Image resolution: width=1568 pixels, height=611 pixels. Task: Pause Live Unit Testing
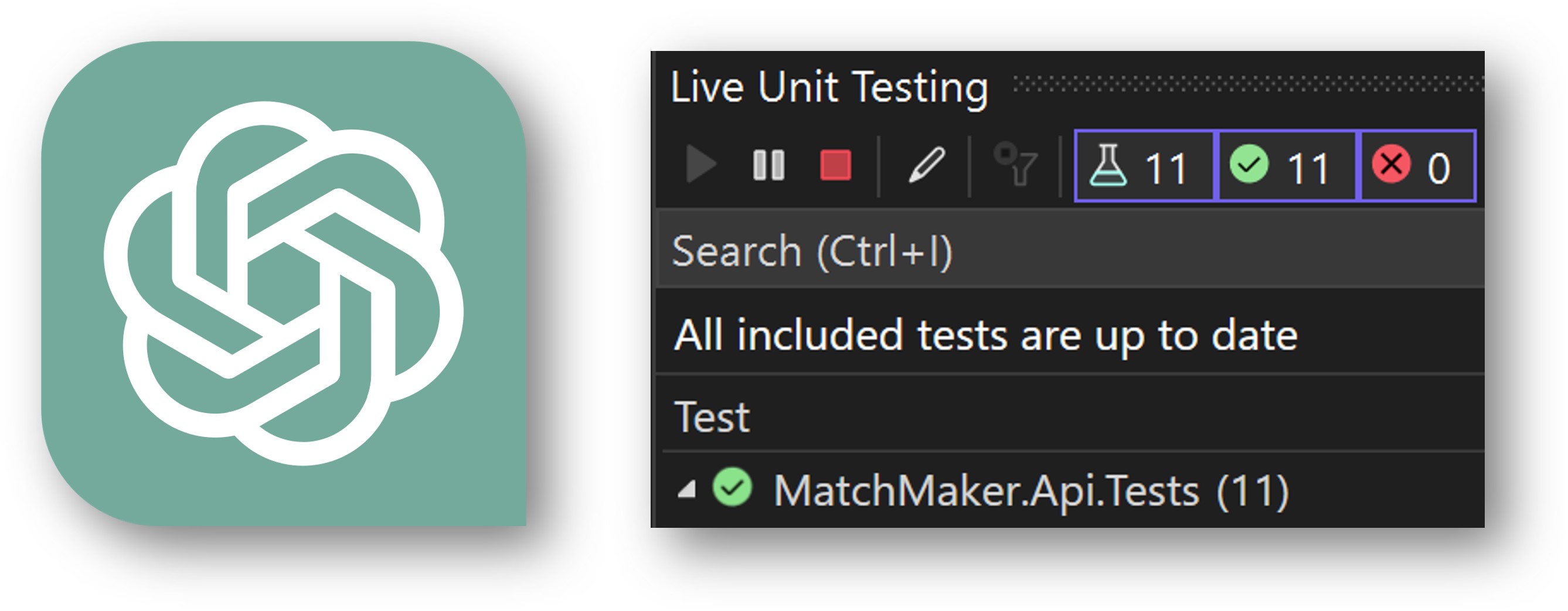[x=768, y=165]
